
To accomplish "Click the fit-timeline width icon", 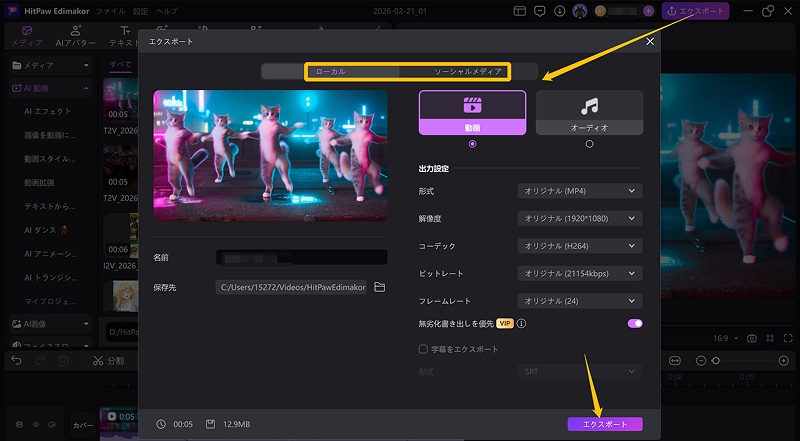I will point(675,361).
